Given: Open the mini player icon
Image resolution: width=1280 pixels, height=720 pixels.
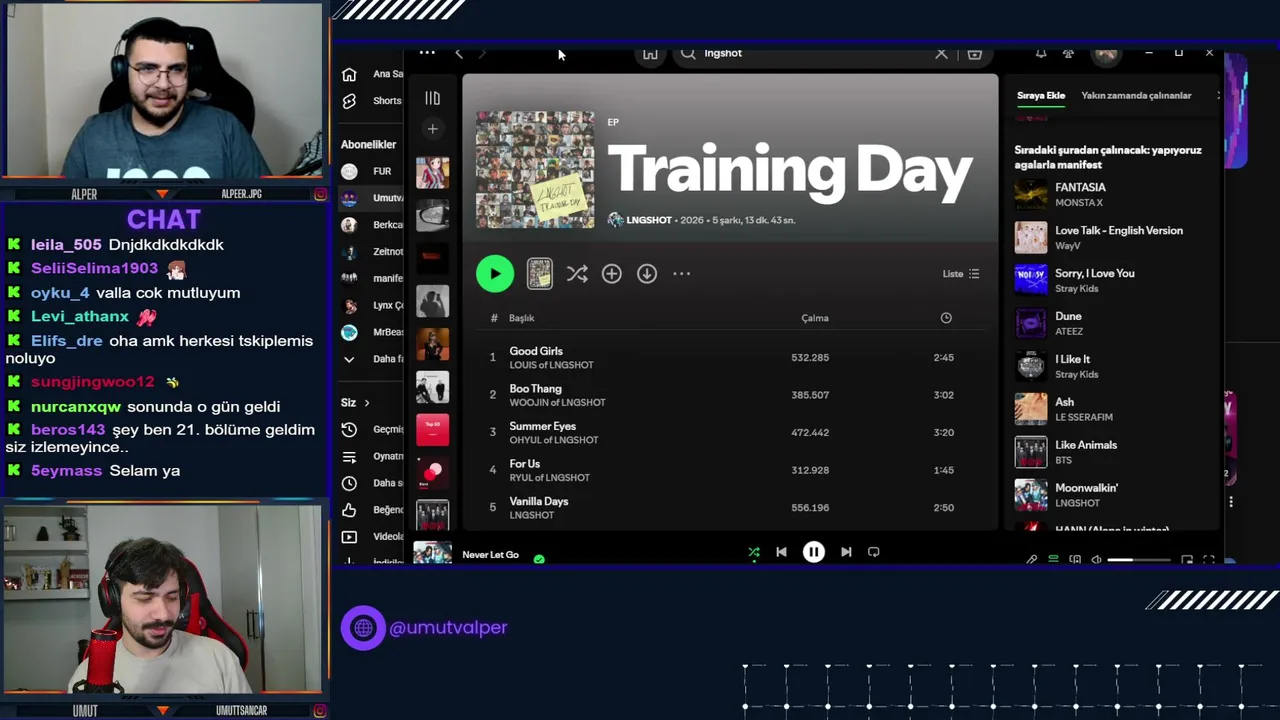Looking at the screenshot, I should [x=1187, y=560].
